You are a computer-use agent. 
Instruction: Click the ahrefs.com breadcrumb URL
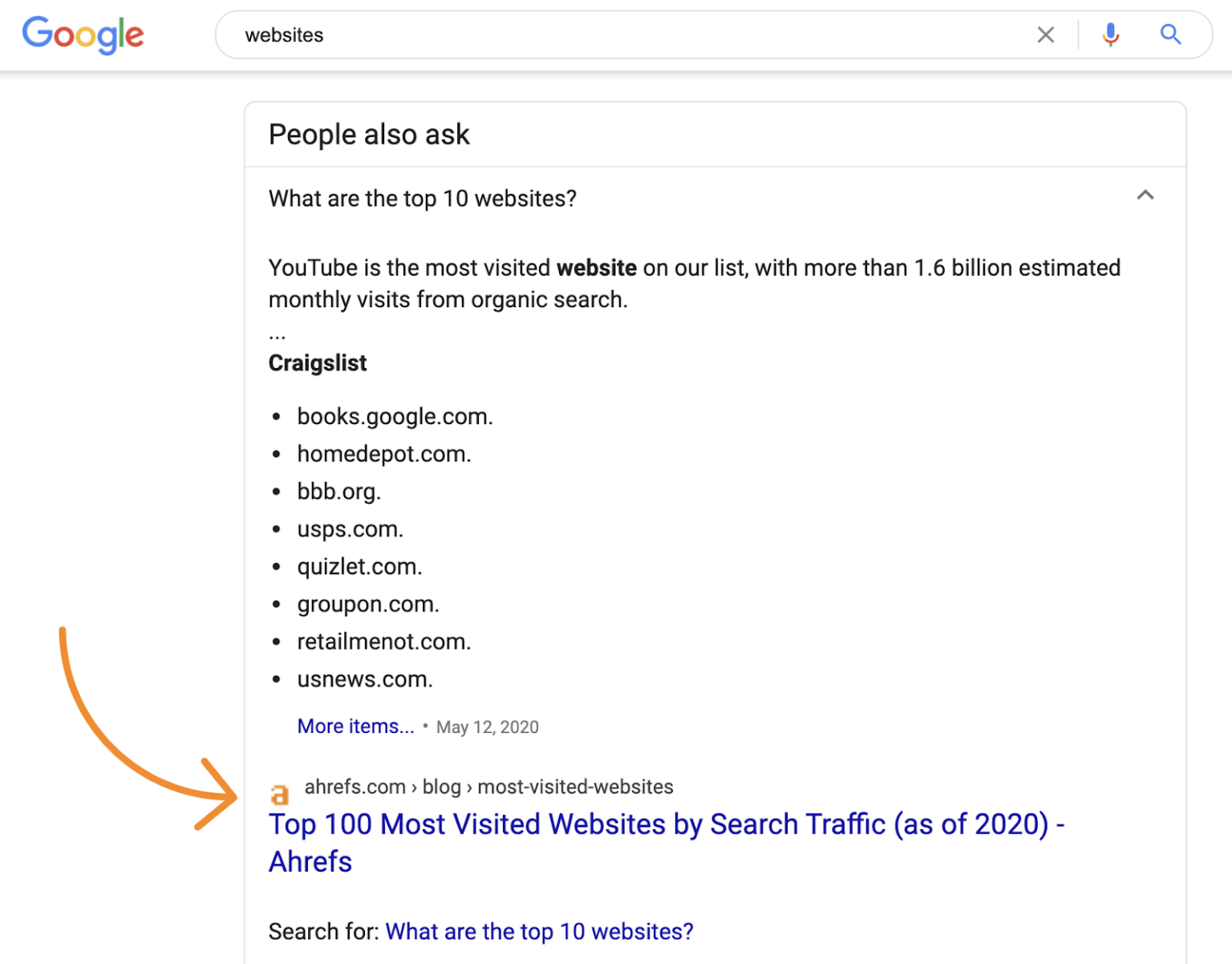coord(488,787)
